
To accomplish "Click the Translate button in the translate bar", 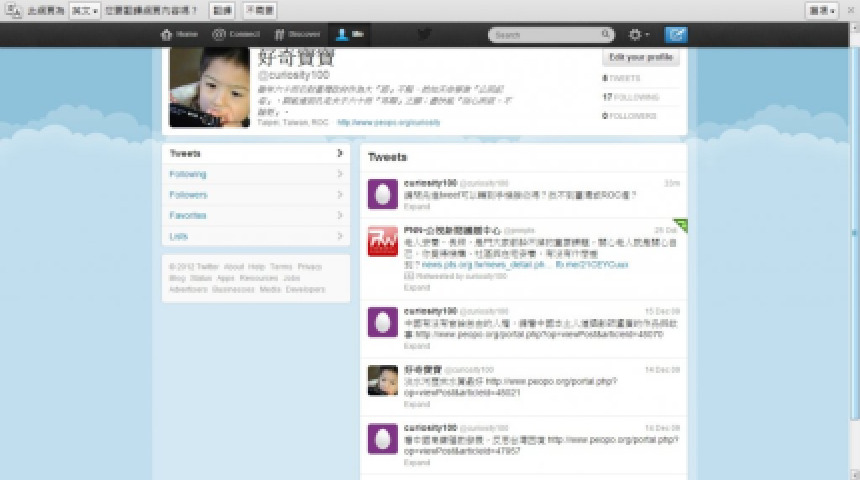I will click(x=222, y=10).
